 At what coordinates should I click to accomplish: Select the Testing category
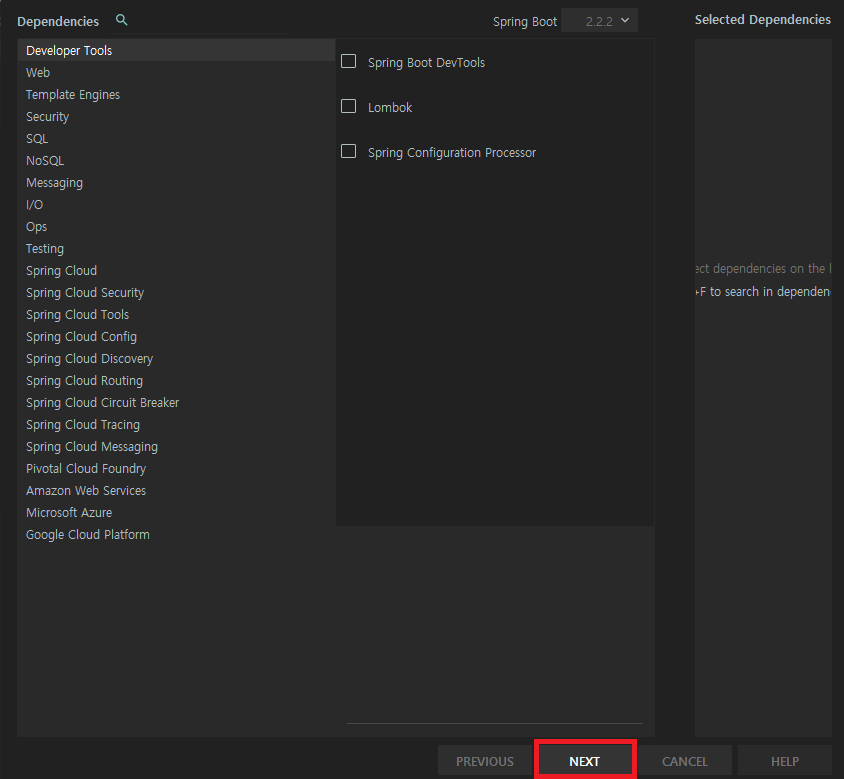tap(177, 249)
